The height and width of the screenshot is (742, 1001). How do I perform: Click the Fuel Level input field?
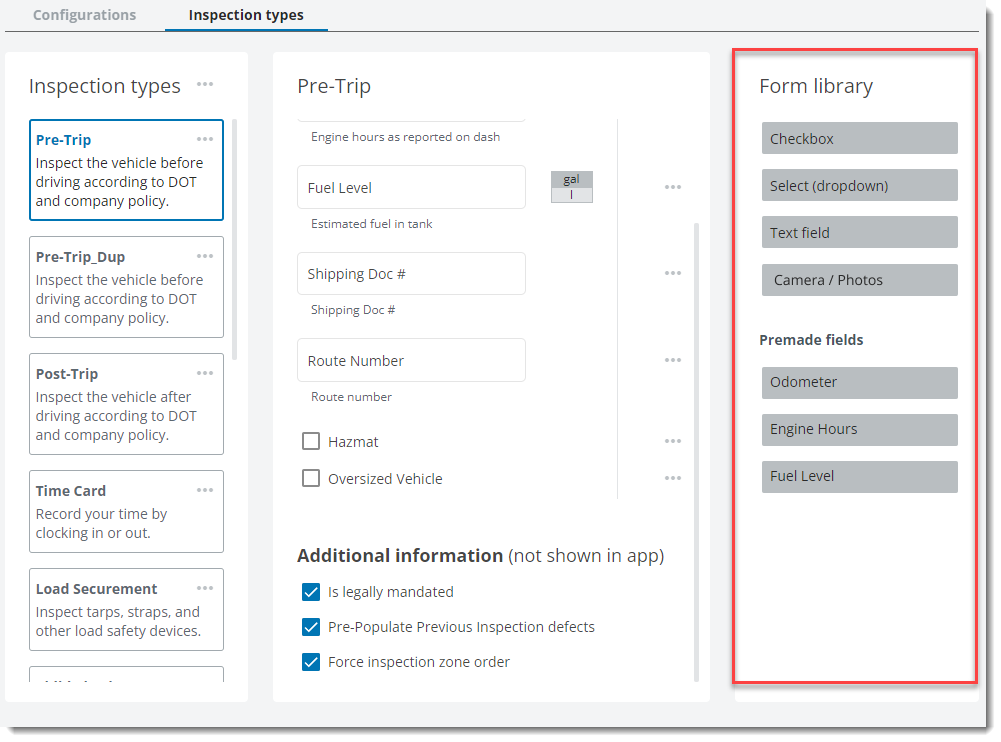point(411,187)
